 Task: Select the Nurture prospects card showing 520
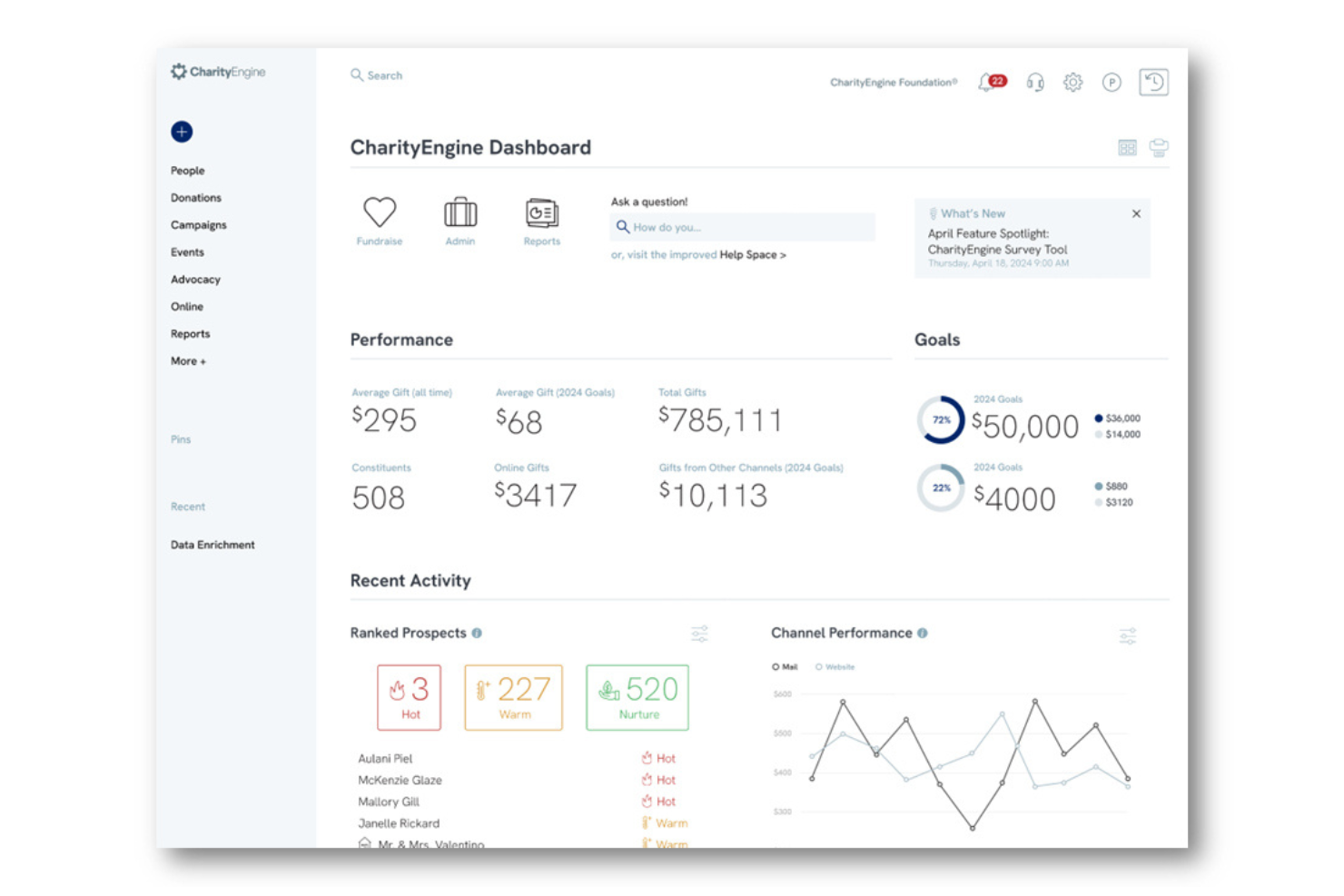click(637, 697)
